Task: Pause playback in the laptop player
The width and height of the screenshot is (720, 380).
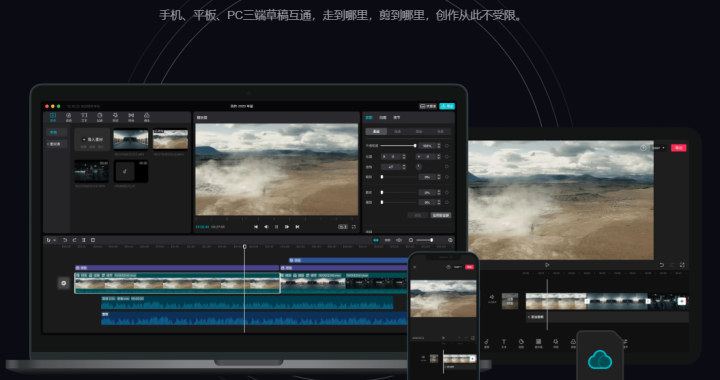Action: [276, 227]
